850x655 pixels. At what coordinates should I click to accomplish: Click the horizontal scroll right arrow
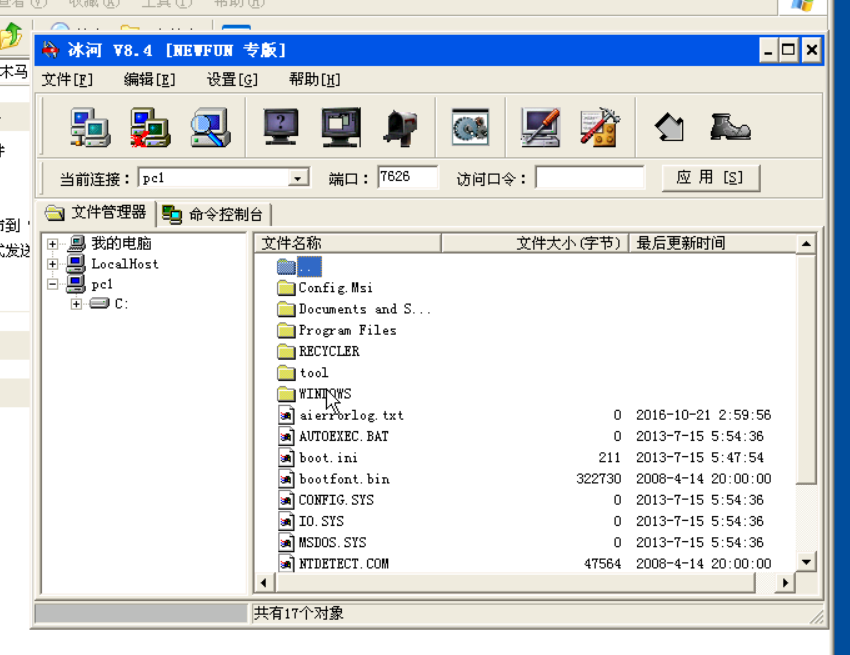pos(785,583)
